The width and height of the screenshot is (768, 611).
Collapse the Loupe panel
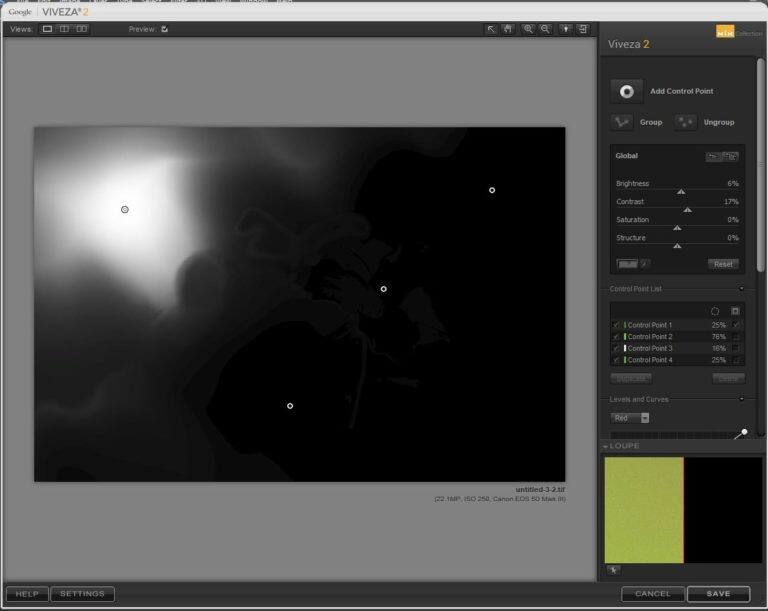tap(605, 446)
